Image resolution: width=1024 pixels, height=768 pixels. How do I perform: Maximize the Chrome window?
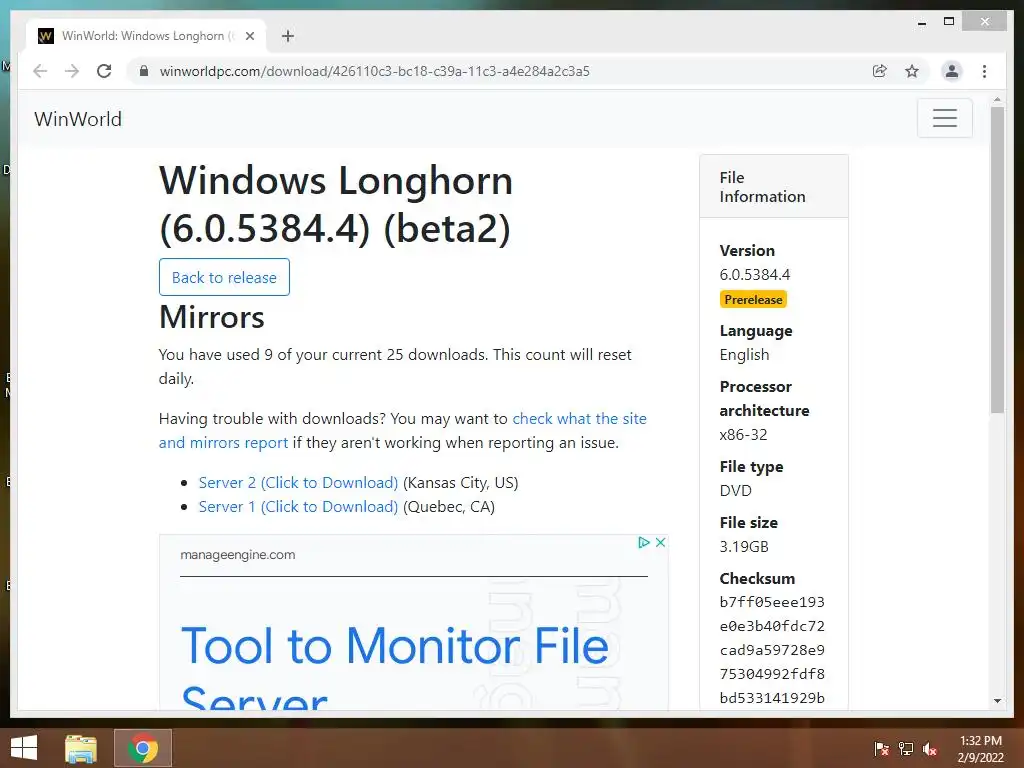tap(949, 22)
